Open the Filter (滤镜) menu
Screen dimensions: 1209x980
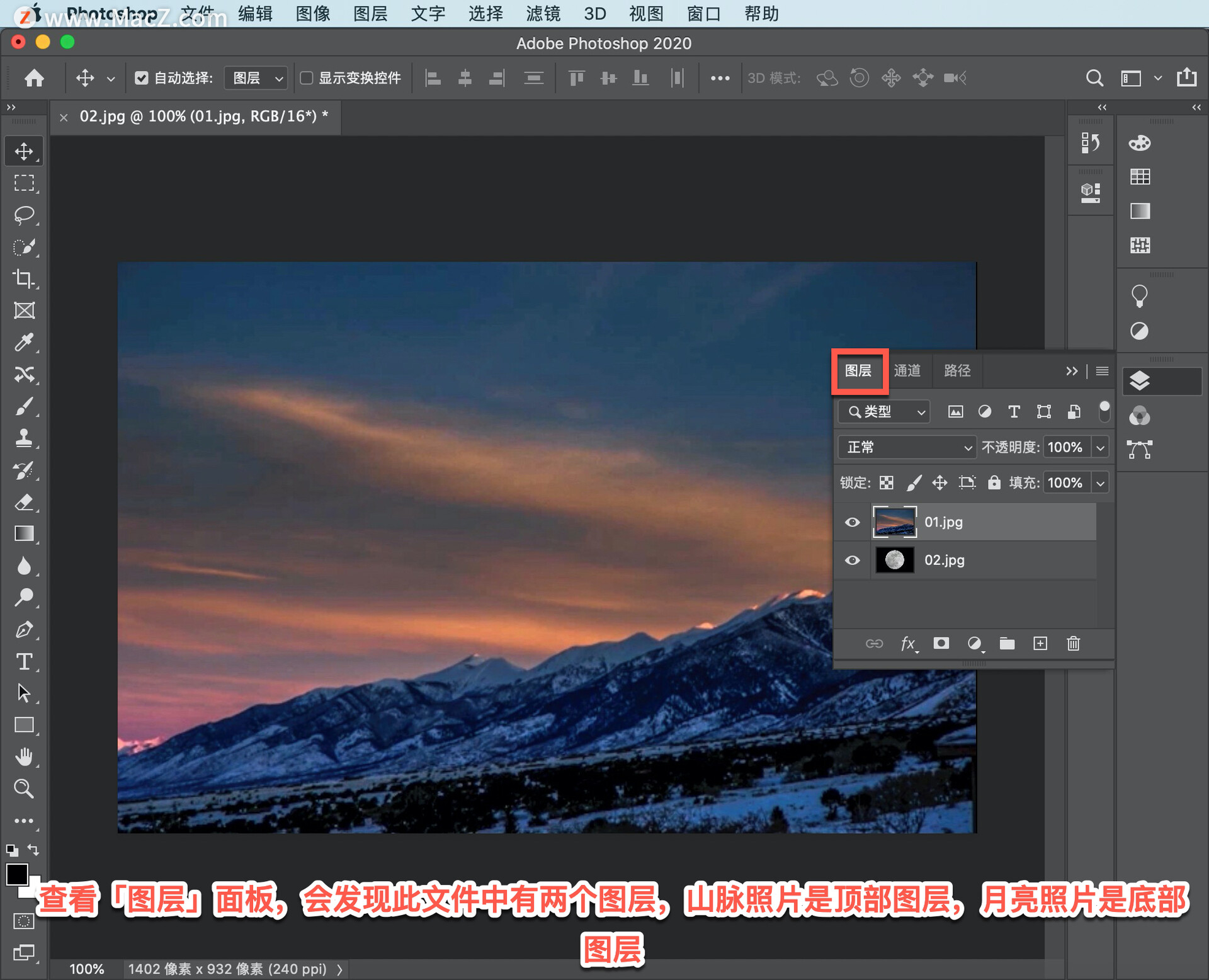(x=543, y=13)
